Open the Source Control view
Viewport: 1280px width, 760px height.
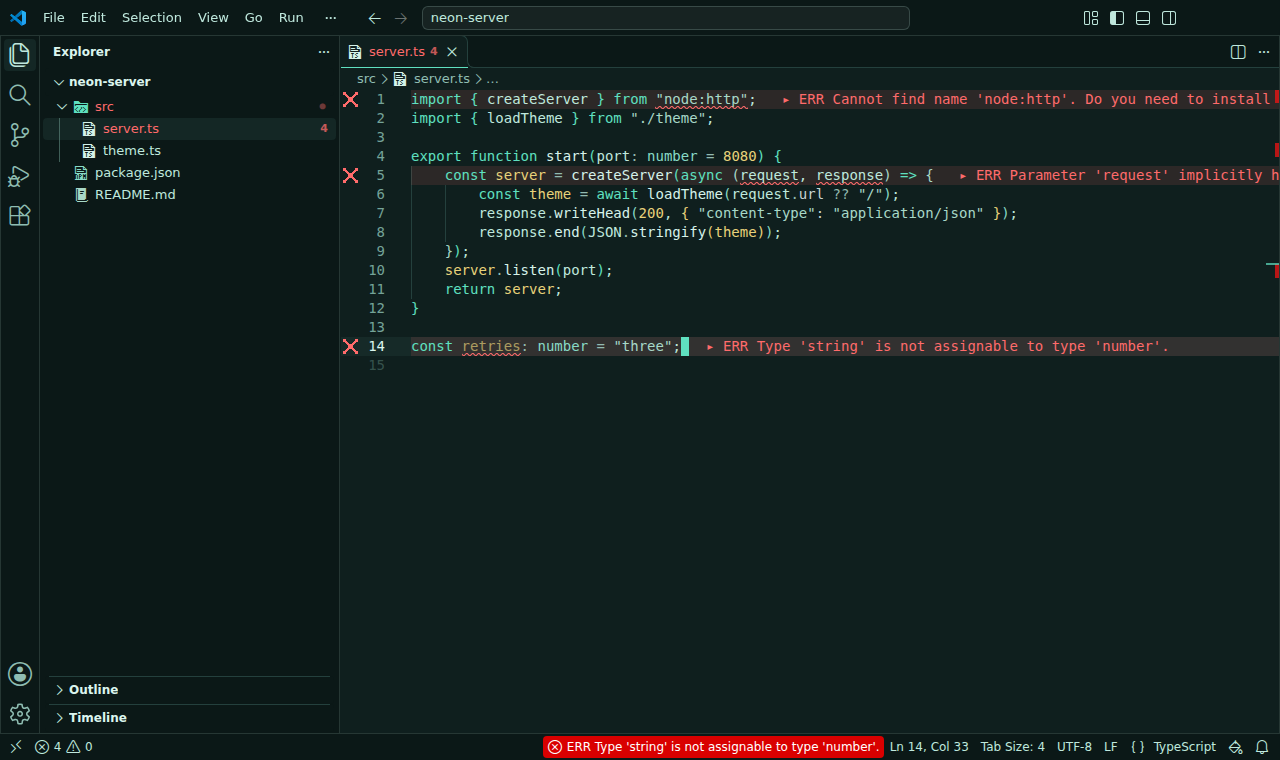19,135
